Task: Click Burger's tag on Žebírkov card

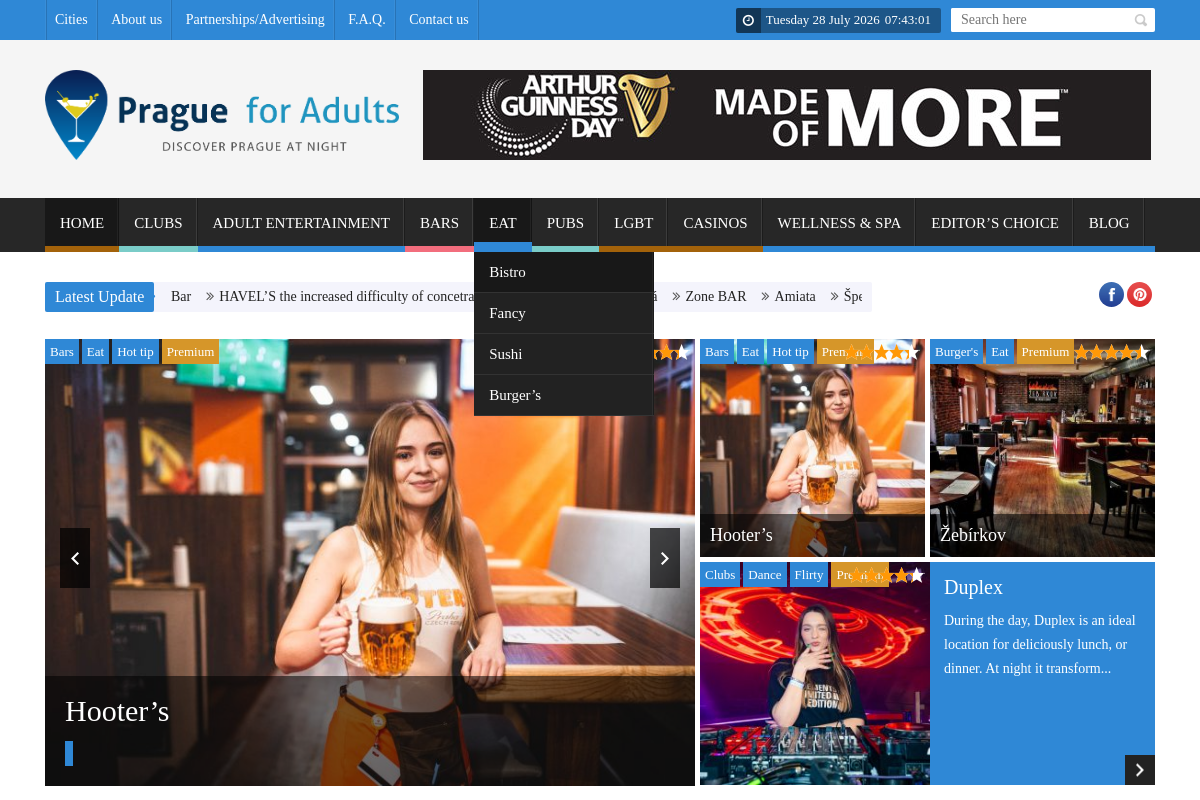Action: click(x=957, y=352)
